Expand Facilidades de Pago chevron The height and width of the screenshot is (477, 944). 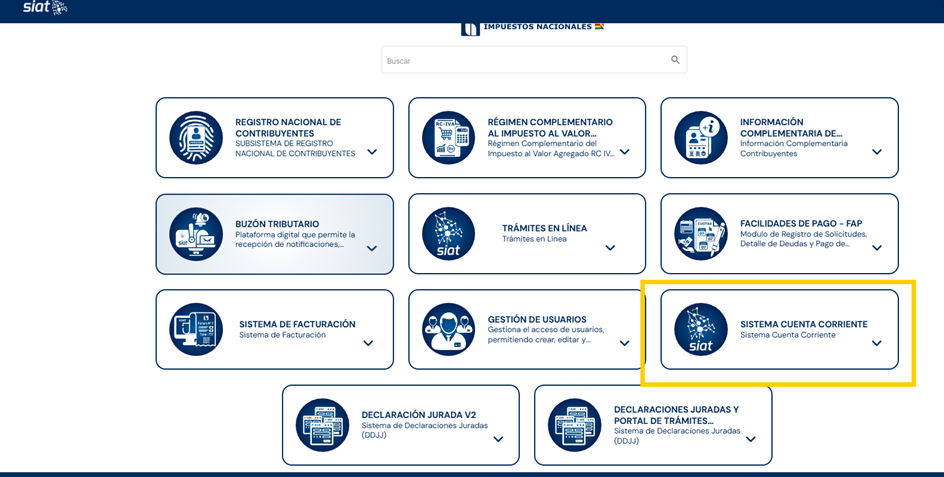pyautogui.click(x=877, y=248)
